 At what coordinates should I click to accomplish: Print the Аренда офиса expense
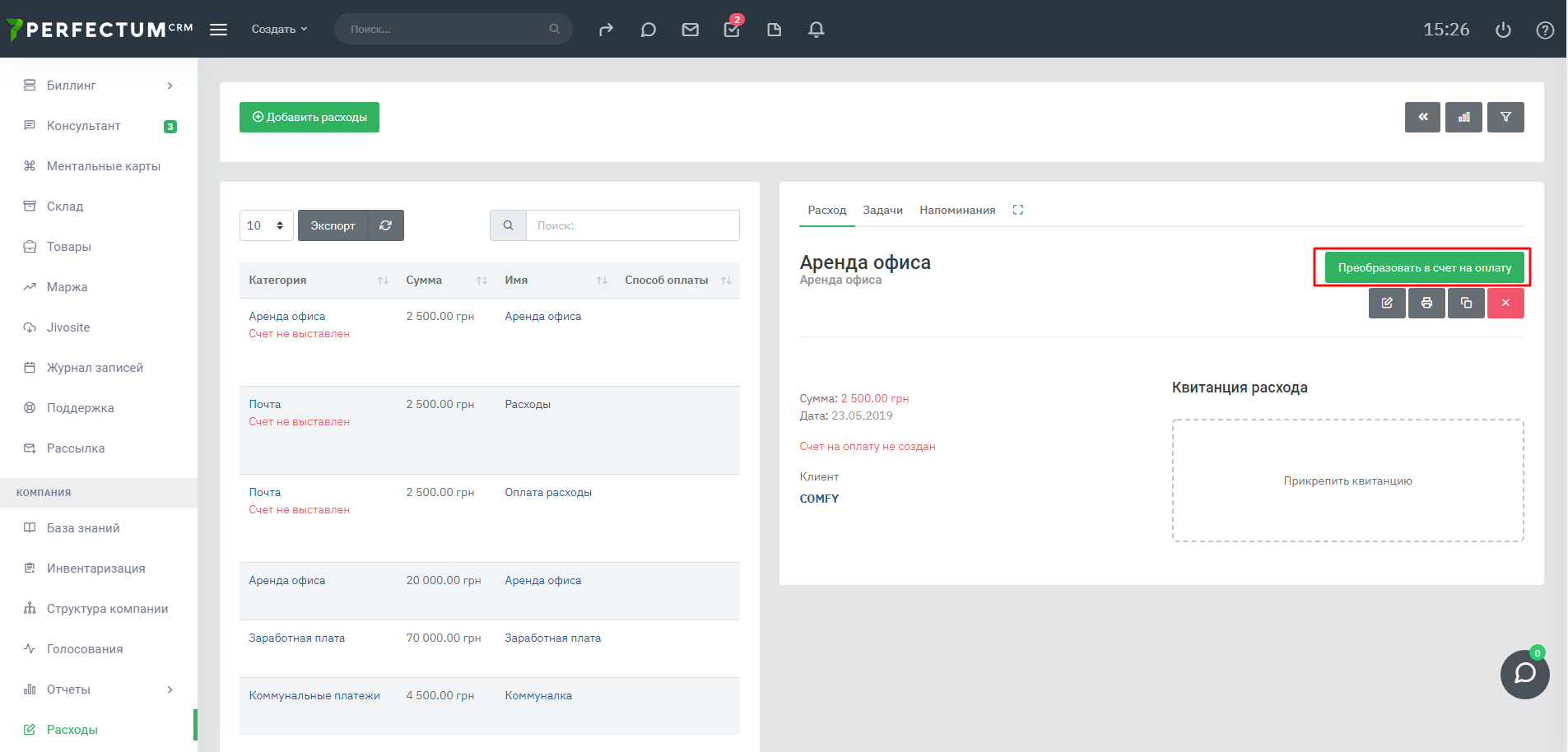[x=1426, y=303]
